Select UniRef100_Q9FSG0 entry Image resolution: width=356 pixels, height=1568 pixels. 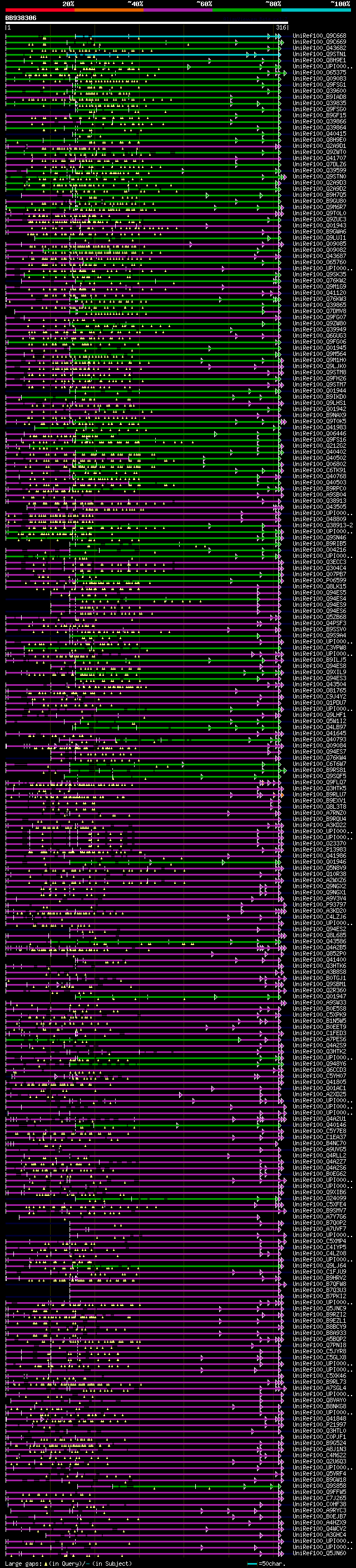coord(319,109)
